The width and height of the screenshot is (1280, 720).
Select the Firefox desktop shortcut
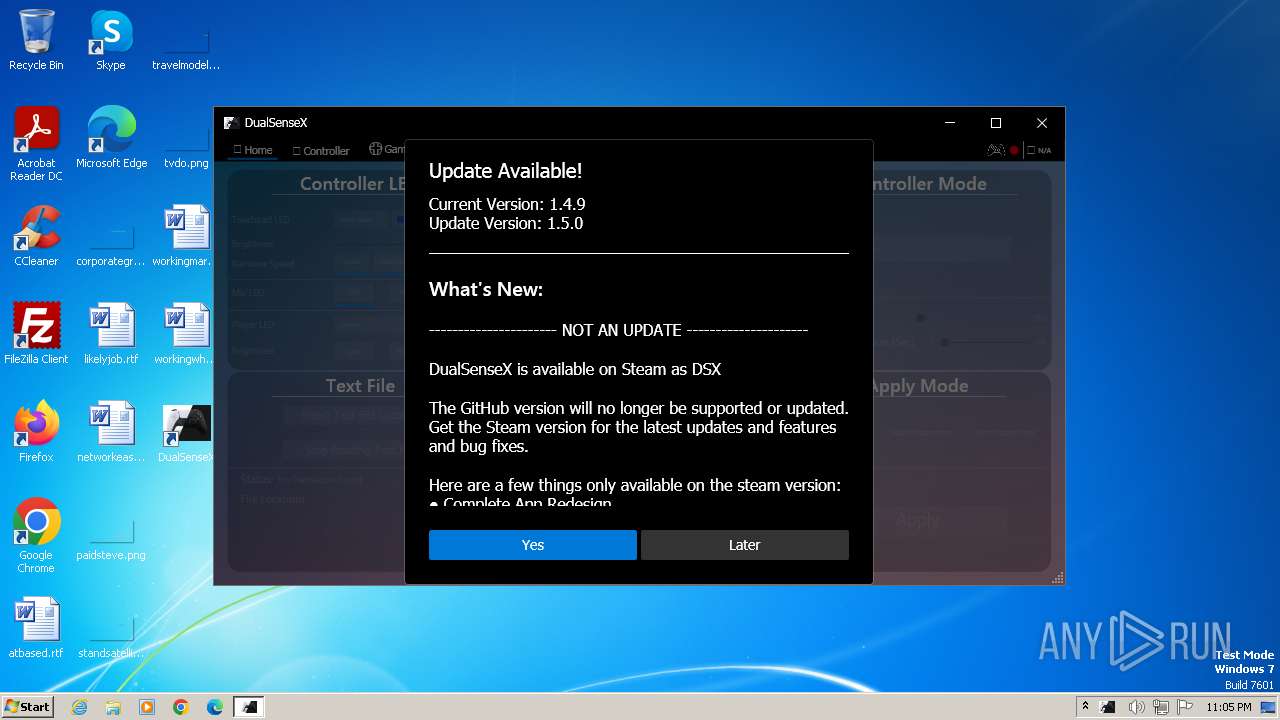tap(36, 432)
